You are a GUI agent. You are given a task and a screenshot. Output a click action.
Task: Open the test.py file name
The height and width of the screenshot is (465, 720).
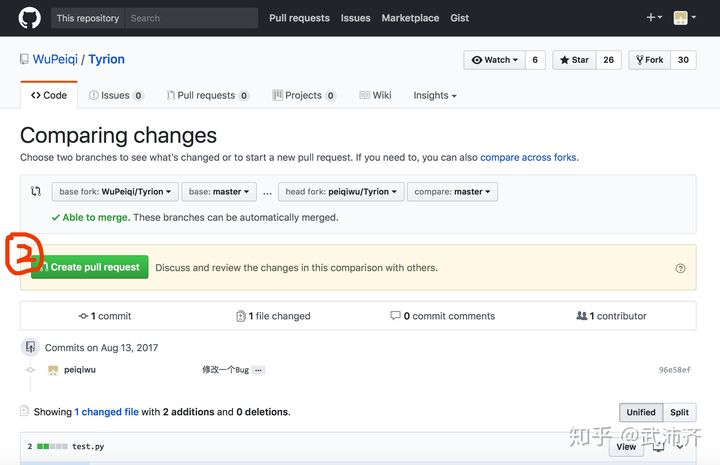[x=88, y=446]
